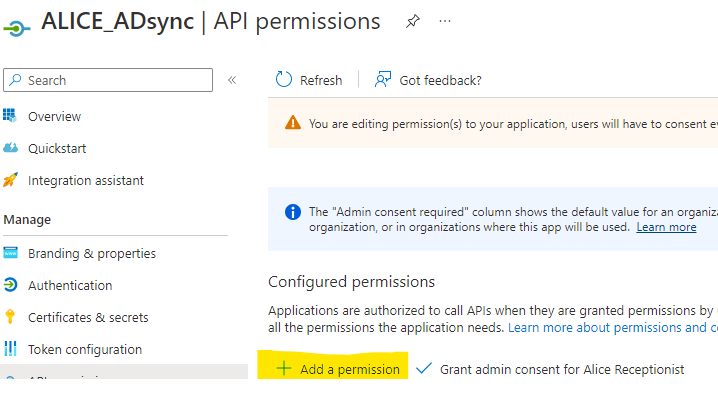
Task: Click the orange warning triangle icon
Action: (293, 123)
